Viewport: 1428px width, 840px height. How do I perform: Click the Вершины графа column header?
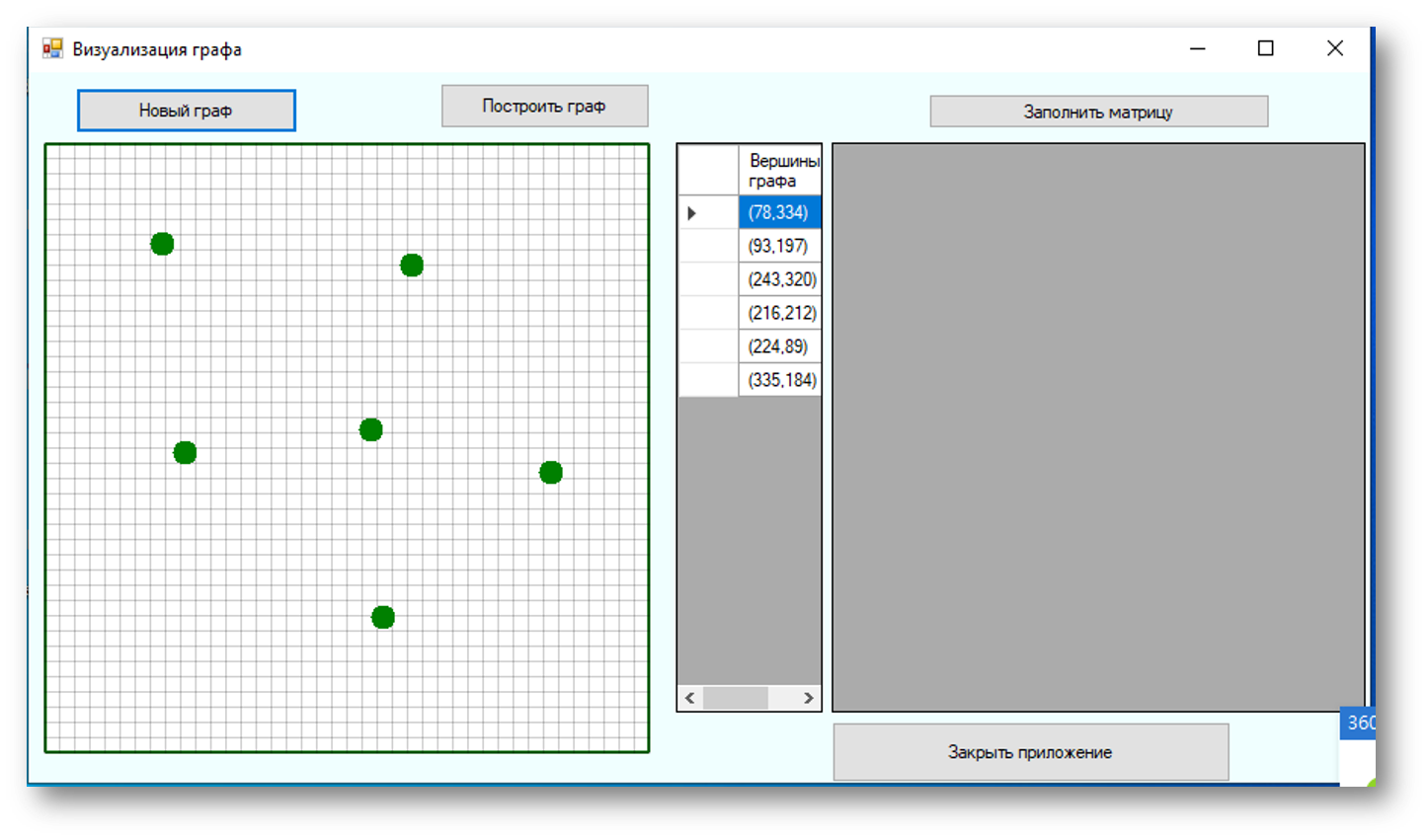click(779, 170)
